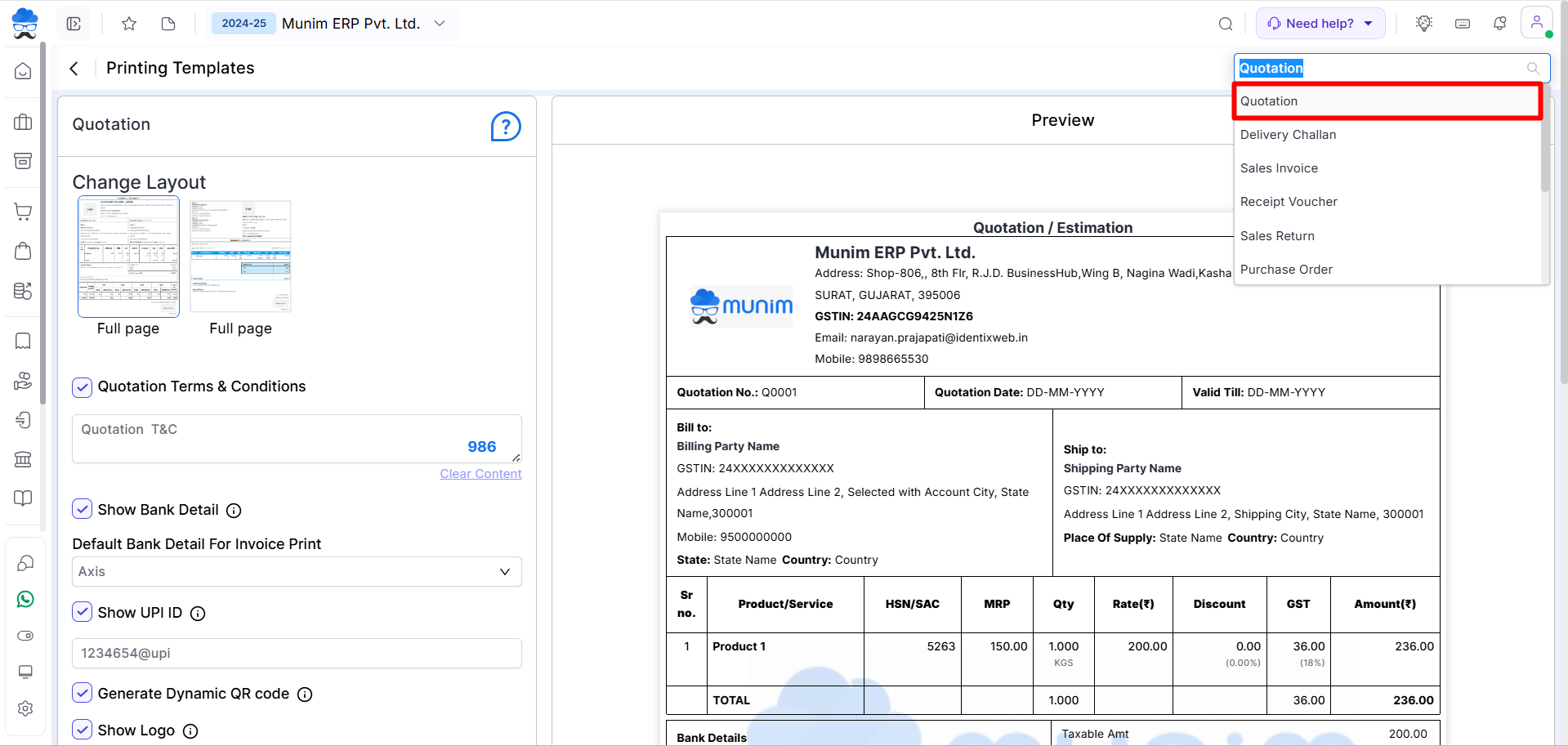Click the favorites star icon

click(129, 24)
